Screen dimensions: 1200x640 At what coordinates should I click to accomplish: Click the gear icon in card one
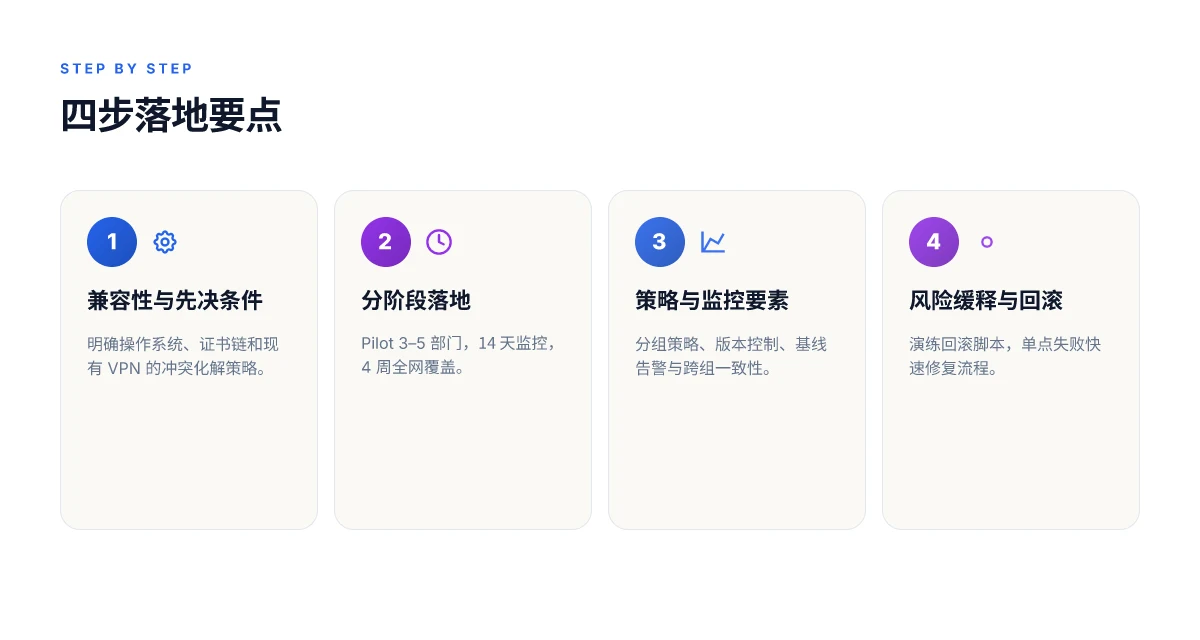coord(165,242)
